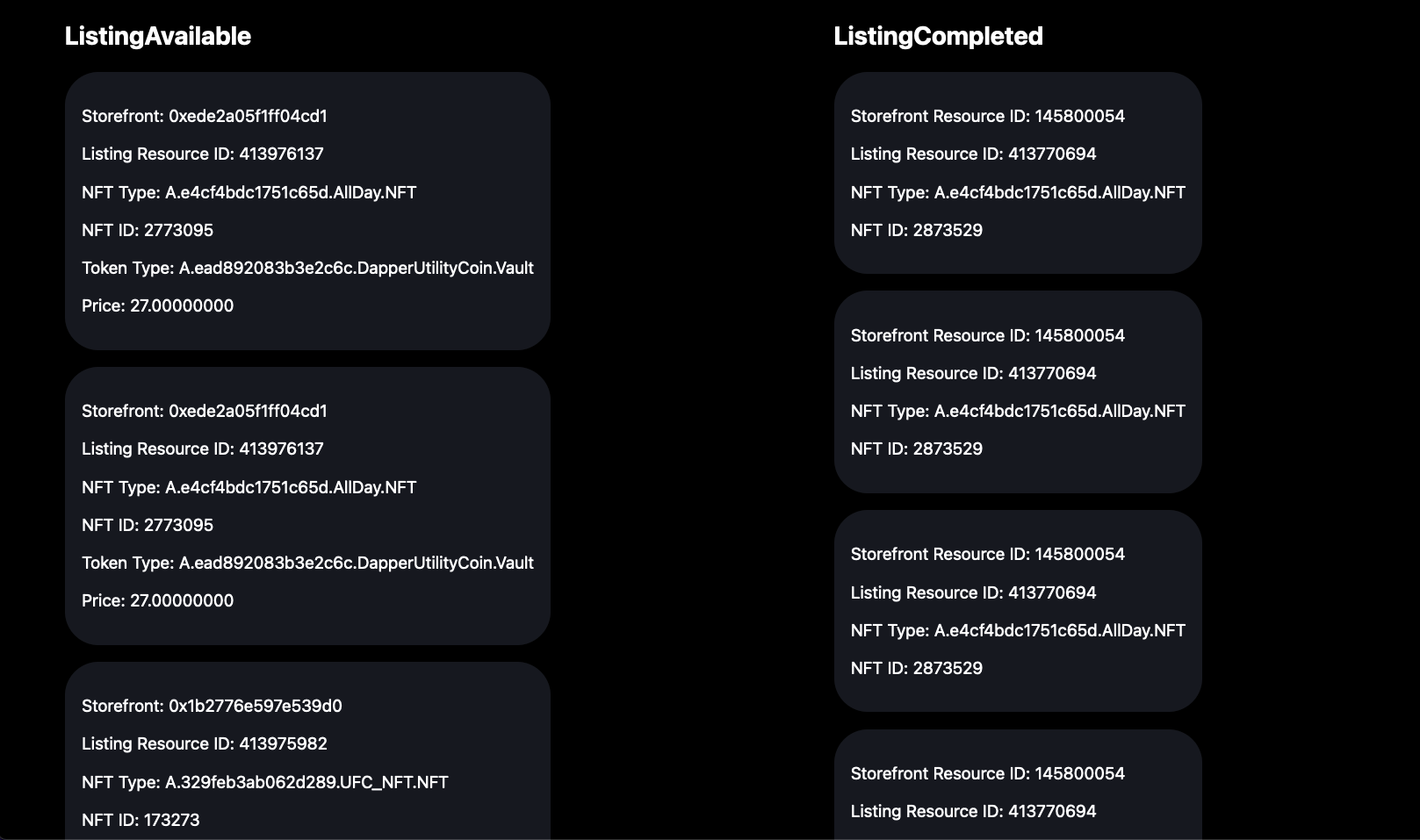Image resolution: width=1420 pixels, height=840 pixels.
Task: Click Price 27.00000000 in the first card
Action: [158, 305]
